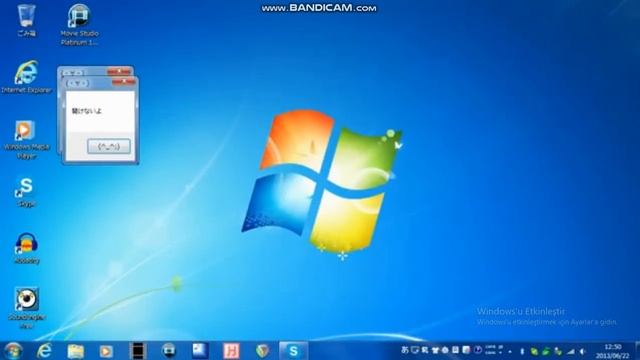
Task: Select the Audacity desktop shortcut
Action: tap(27, 248)
